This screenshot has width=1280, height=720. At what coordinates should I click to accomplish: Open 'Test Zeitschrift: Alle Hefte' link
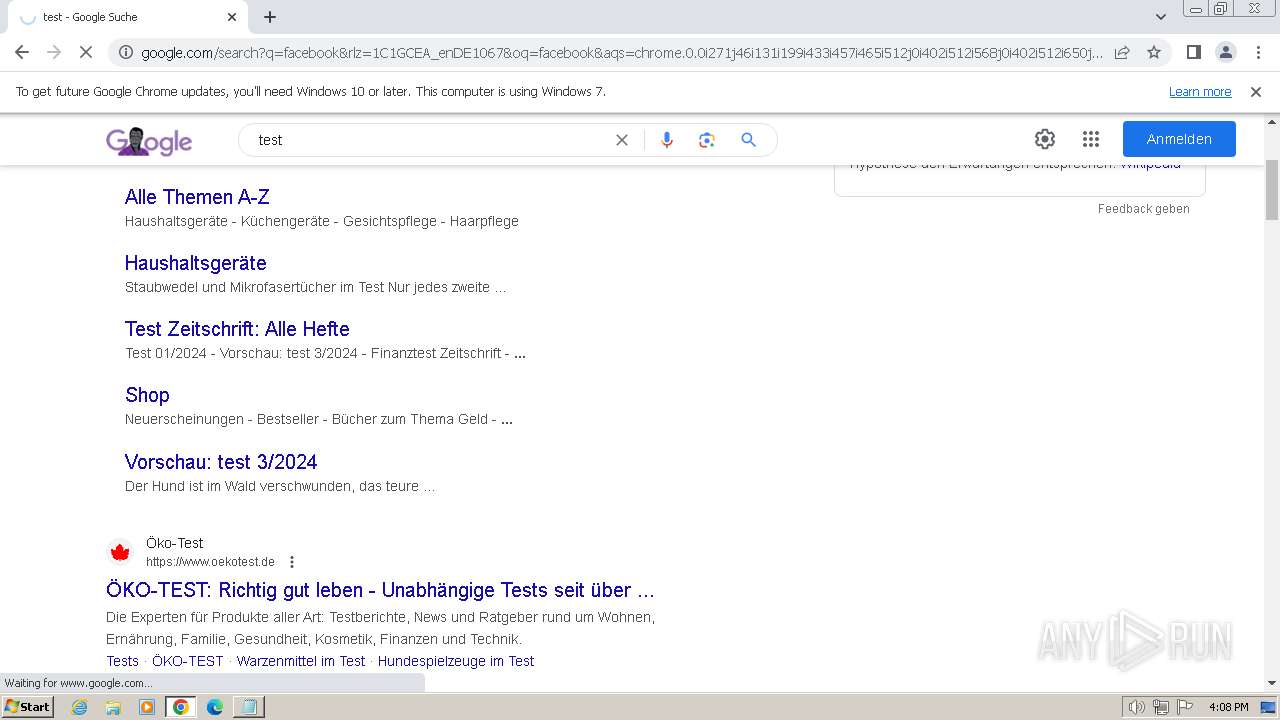click(237, 329)
